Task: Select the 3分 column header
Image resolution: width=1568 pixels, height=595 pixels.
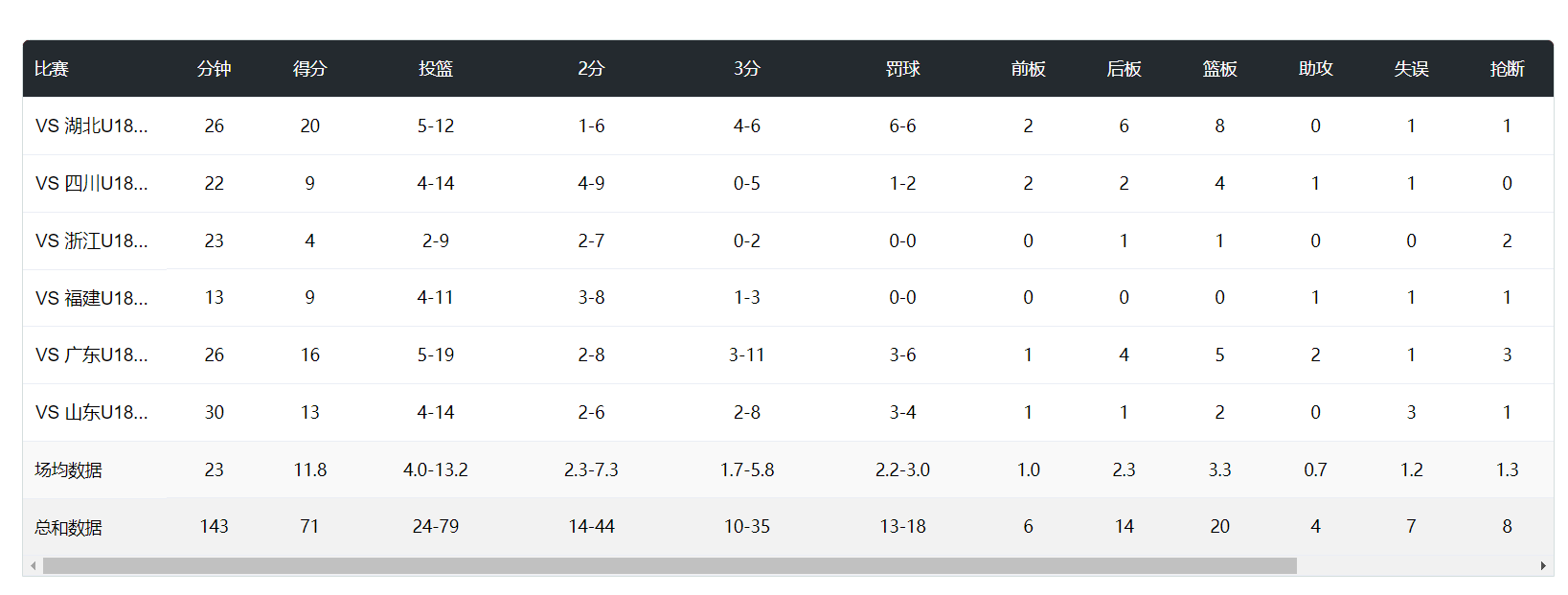Action: (746, 69)
